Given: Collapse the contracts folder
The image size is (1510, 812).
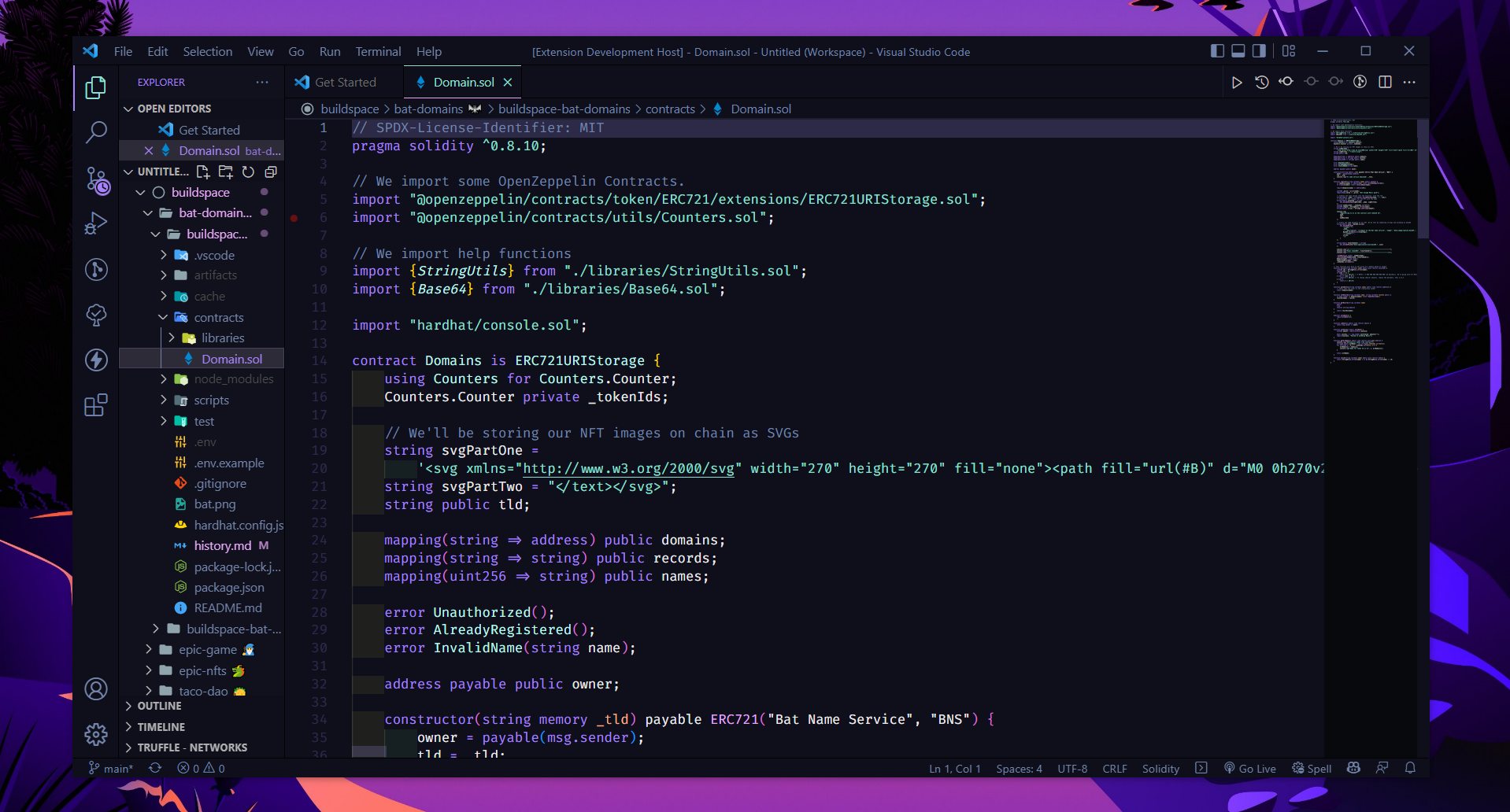Looking at the screenshot, I should click(x=202, y=317).
